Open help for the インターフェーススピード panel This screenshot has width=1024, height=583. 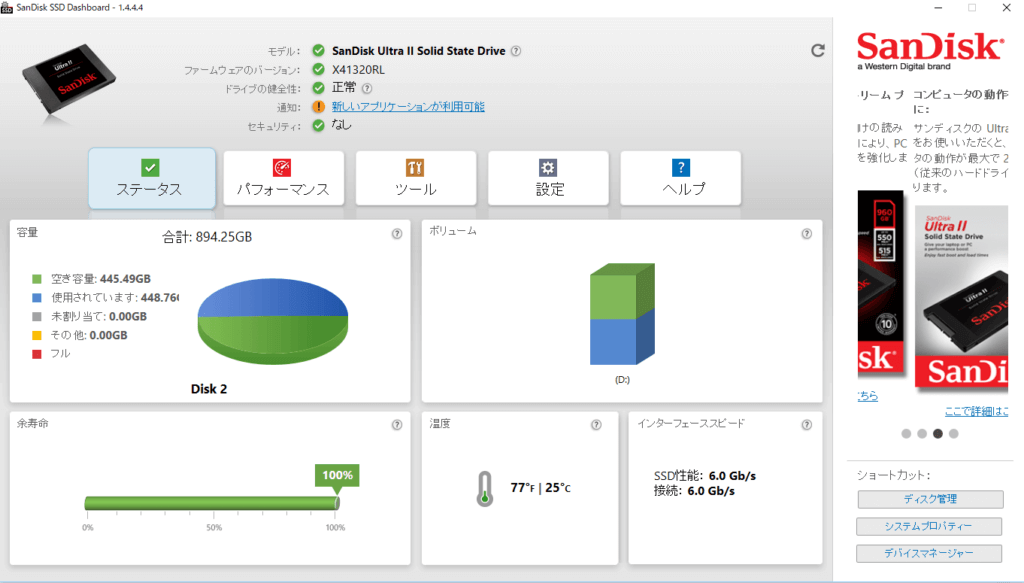coord(807,425)
